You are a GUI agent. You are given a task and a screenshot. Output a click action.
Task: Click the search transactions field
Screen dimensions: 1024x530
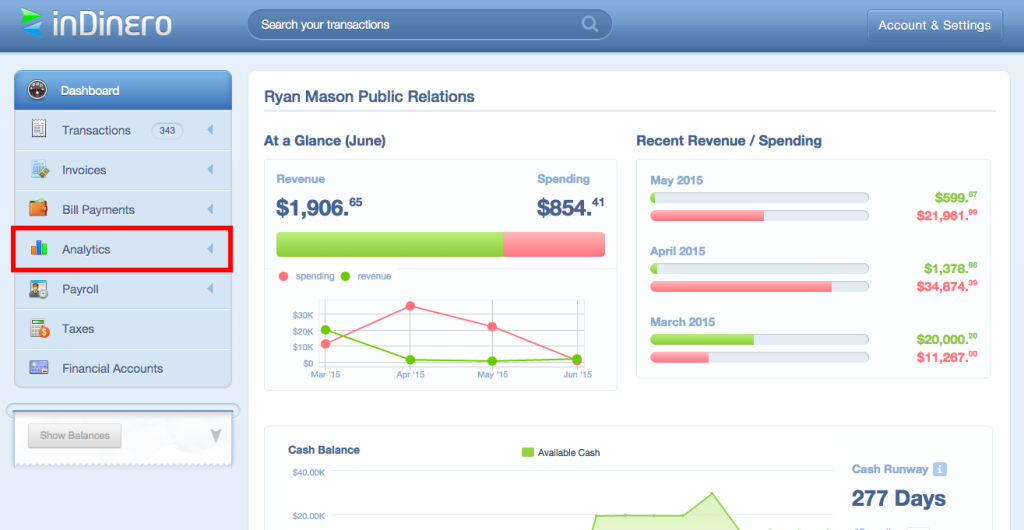(x=429, y=25)
